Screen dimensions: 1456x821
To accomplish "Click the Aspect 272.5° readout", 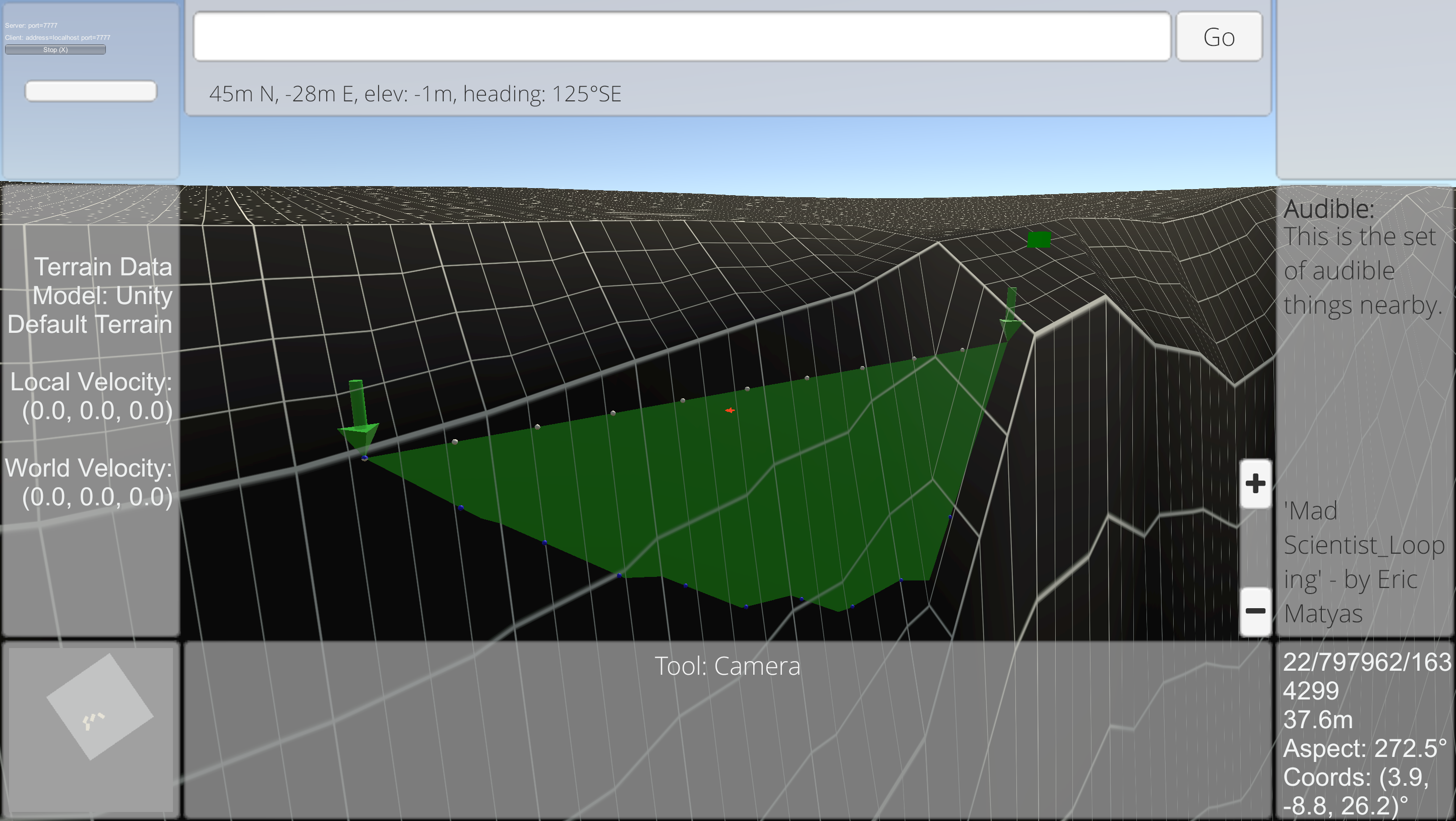I will coord(1364,748).
